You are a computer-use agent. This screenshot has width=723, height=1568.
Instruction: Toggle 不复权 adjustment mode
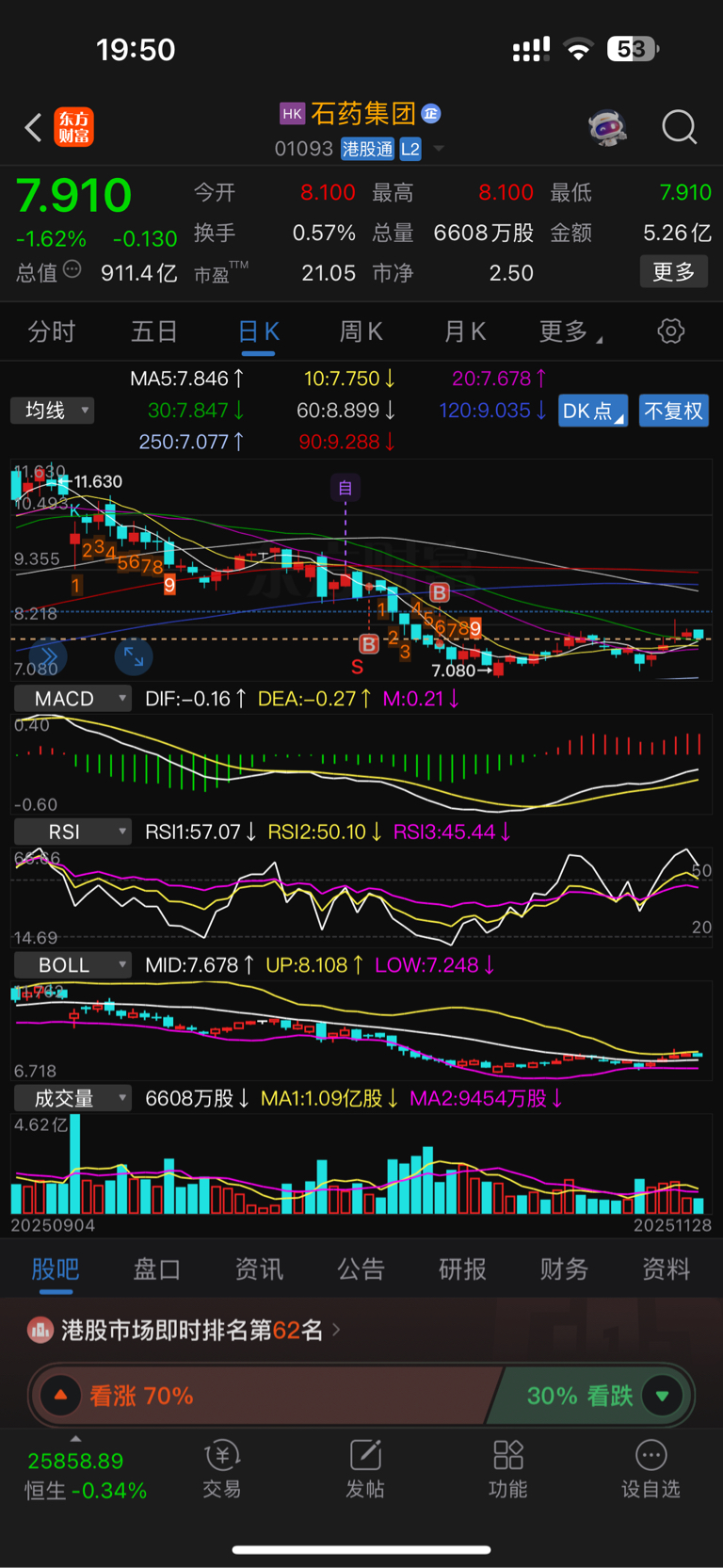(x=673, y=411)
